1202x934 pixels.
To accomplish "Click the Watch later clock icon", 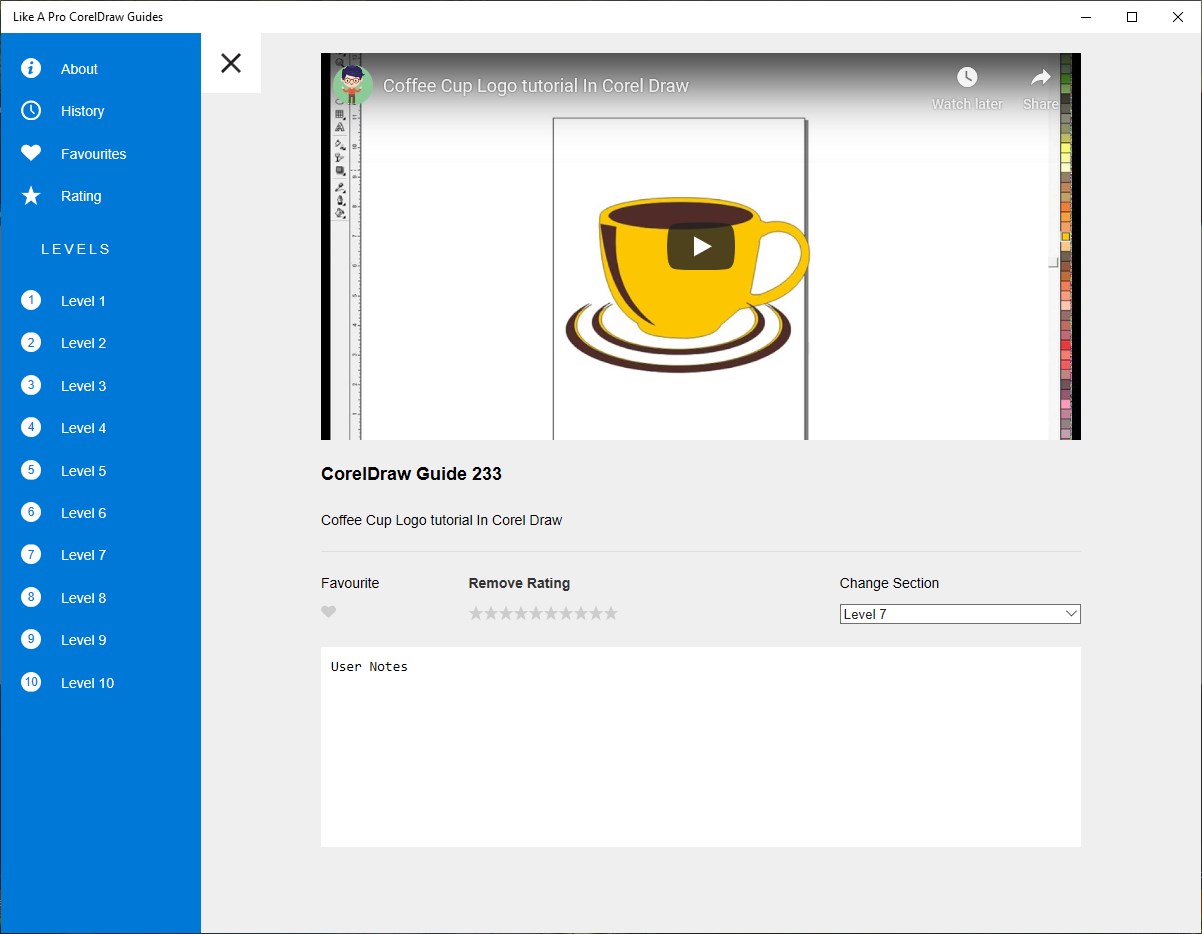I will (x=967, y=78).
